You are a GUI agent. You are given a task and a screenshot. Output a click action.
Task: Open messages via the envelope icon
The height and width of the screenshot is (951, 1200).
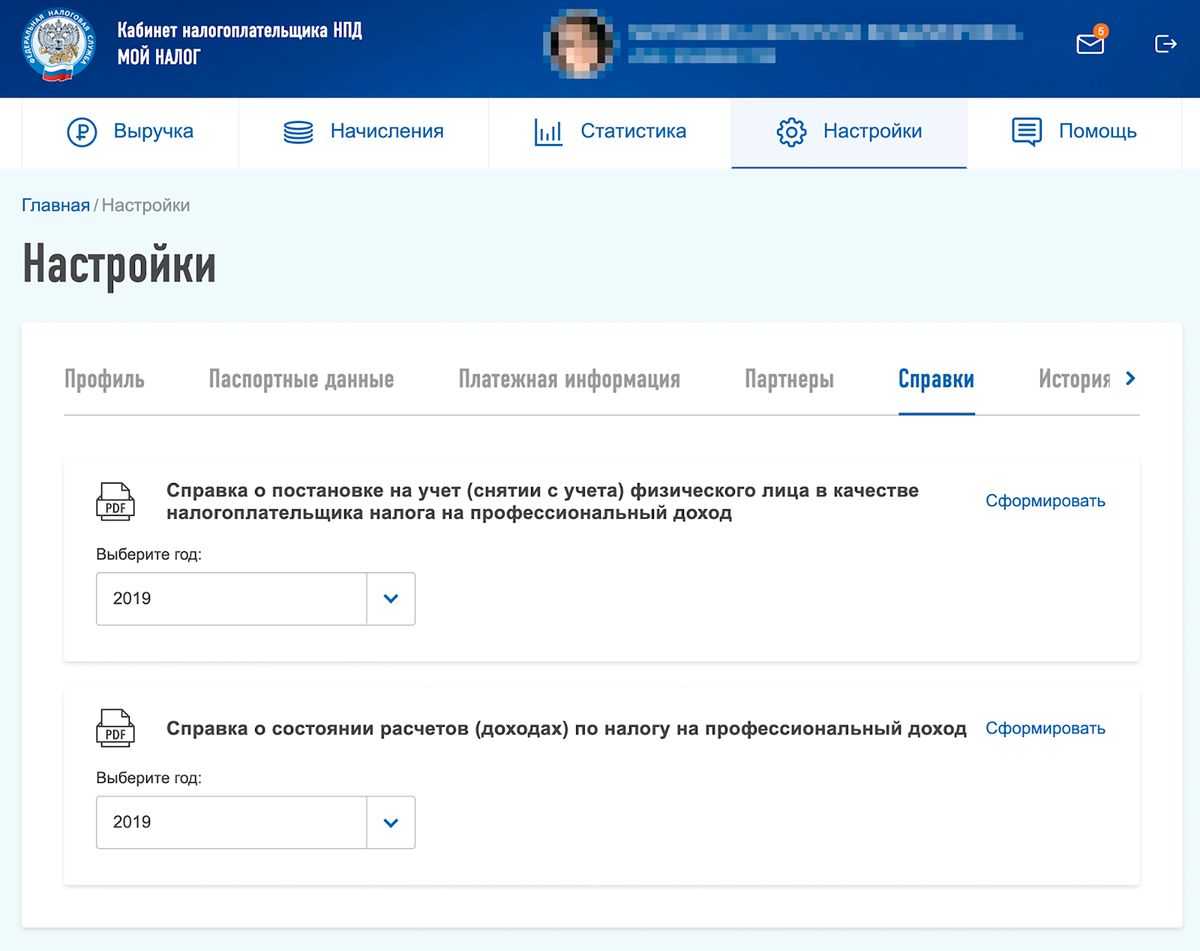point(1089,44)
